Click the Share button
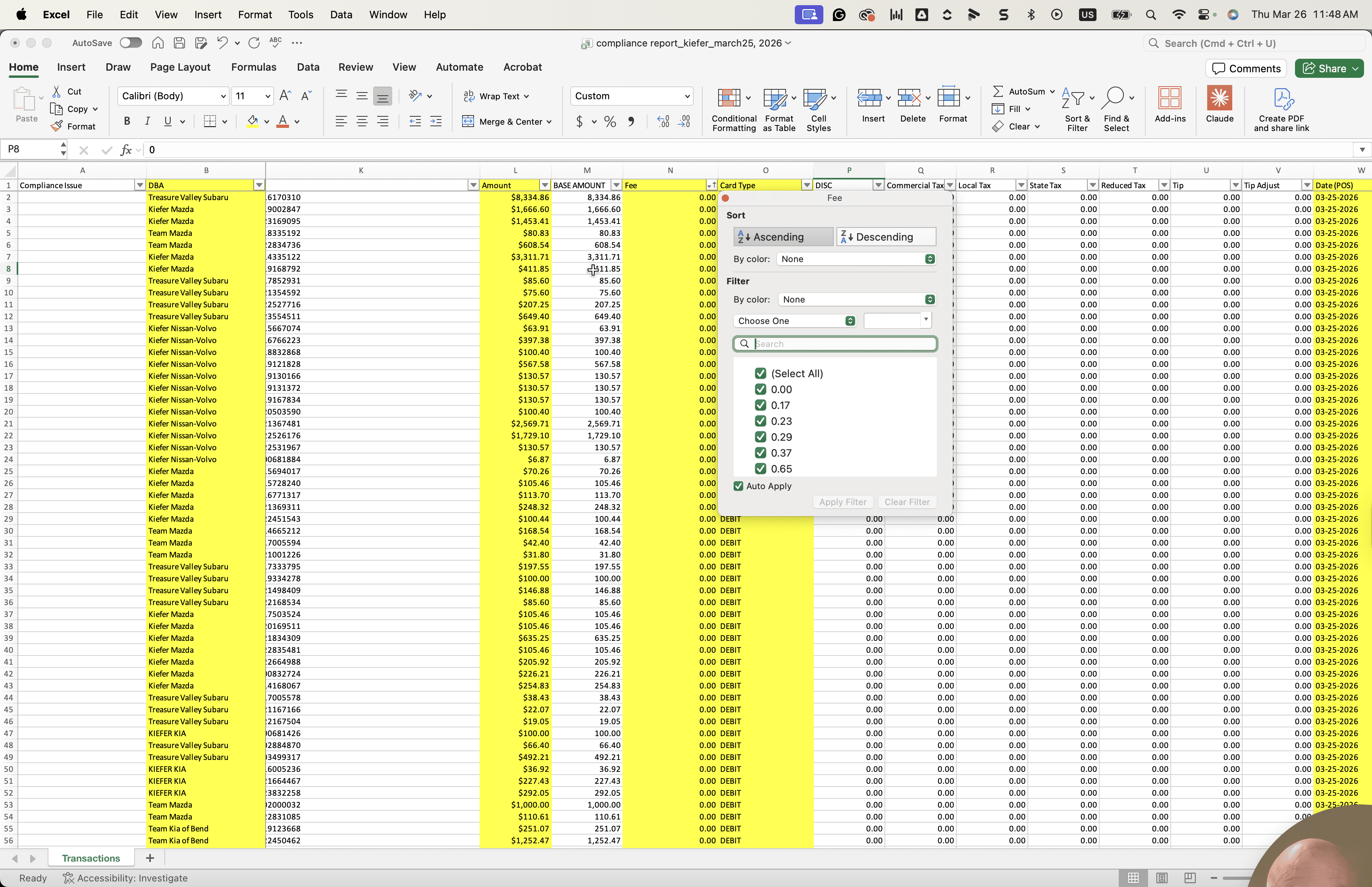Image resolution: width=1372 pixels, height=887 pixels. (1329, 69)
